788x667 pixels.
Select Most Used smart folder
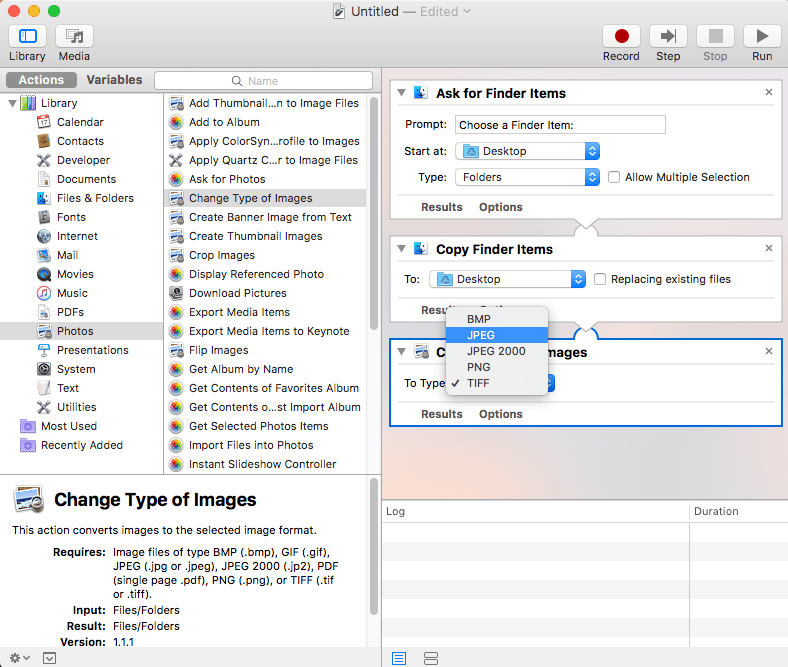[69, 426]
